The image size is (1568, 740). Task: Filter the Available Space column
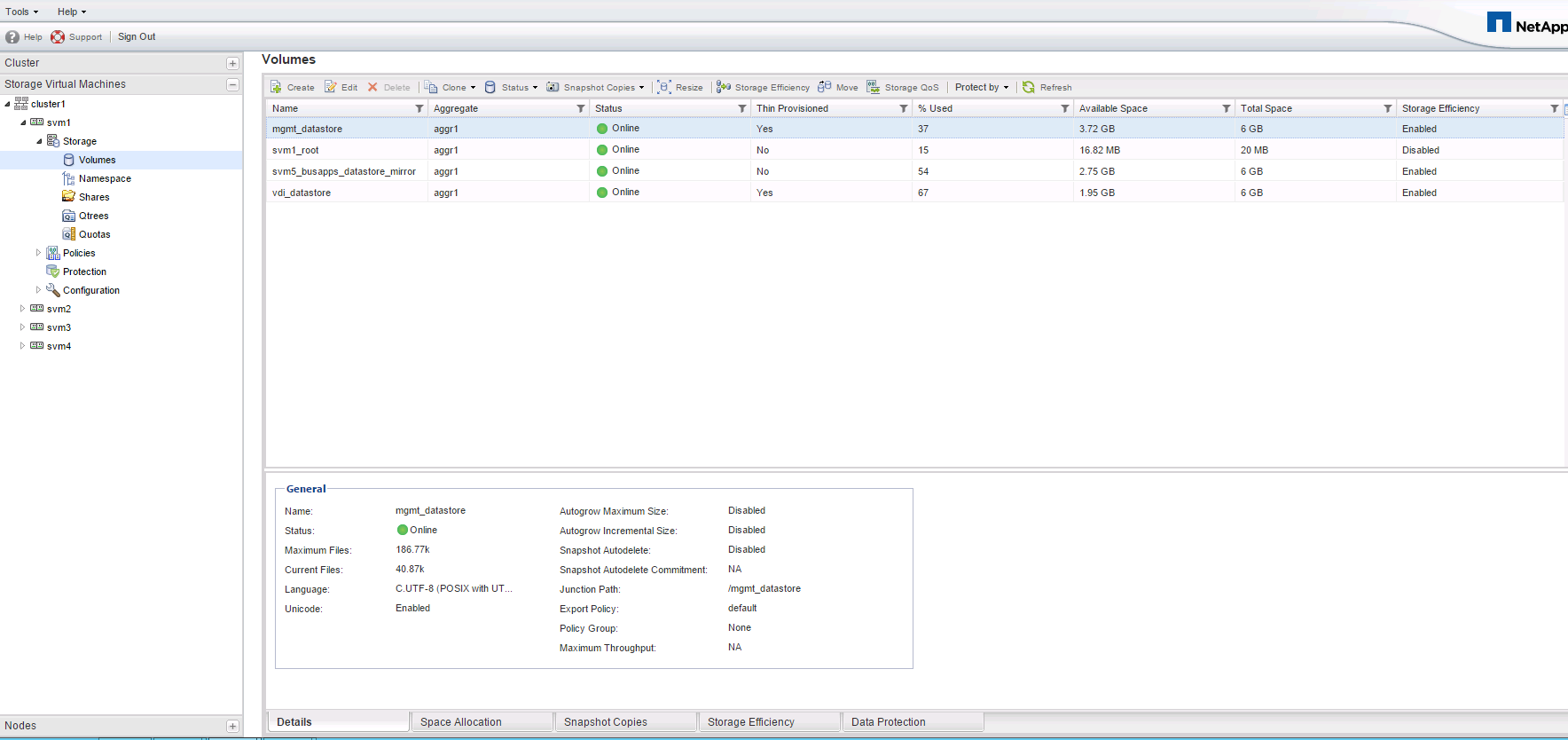point(1227,108)
